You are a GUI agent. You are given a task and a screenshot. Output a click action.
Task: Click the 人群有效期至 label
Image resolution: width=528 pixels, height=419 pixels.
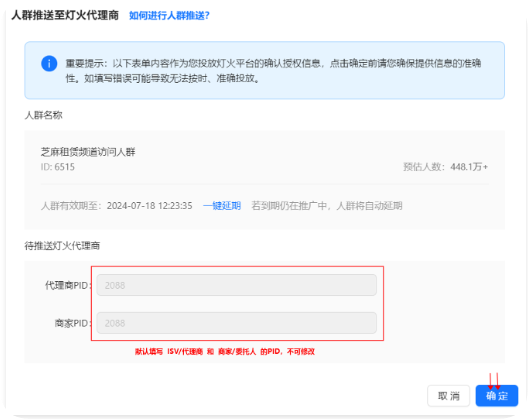coord(71,205)
